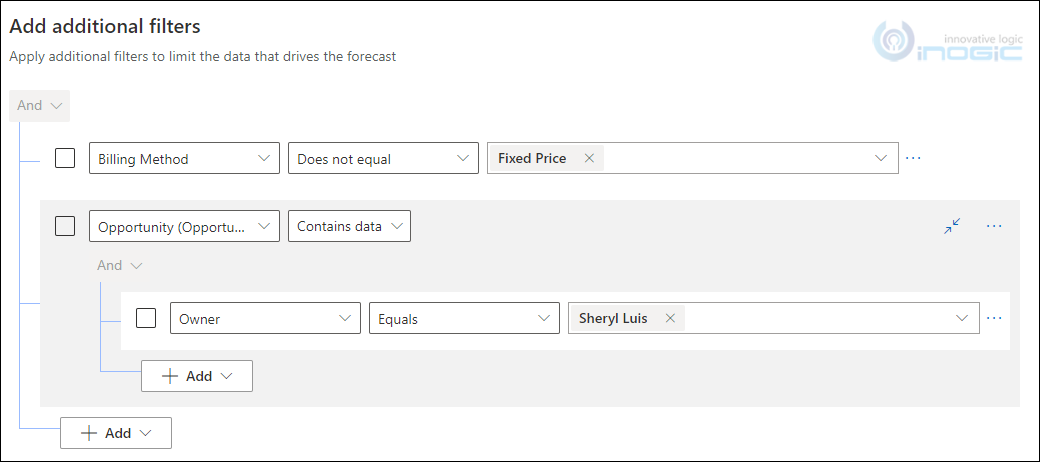Expand the Fixed Price value dropdown arrow
The width and height of the screenshot is (1040, 462).
pyautogui.click(x=881, y=158)
